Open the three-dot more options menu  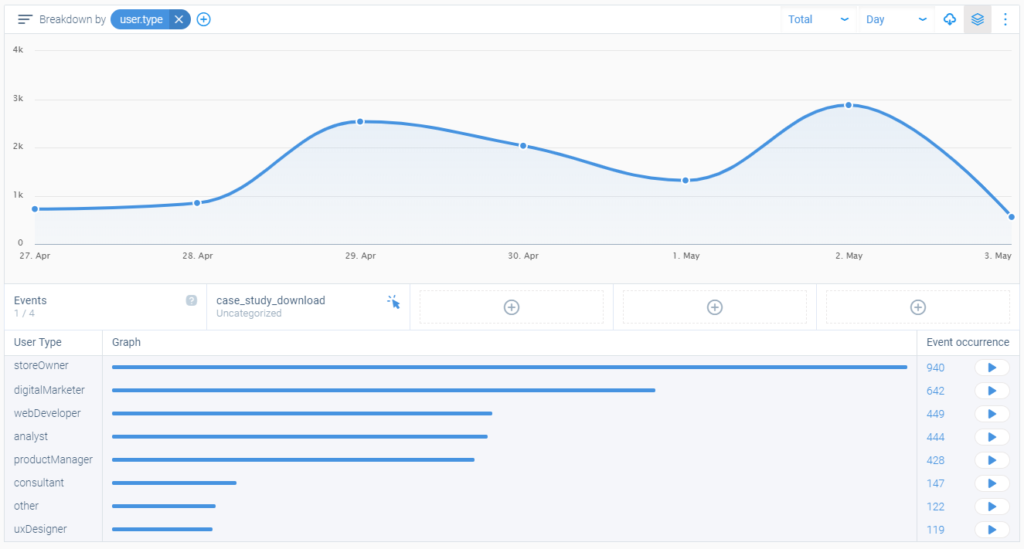coord(1005,20)
